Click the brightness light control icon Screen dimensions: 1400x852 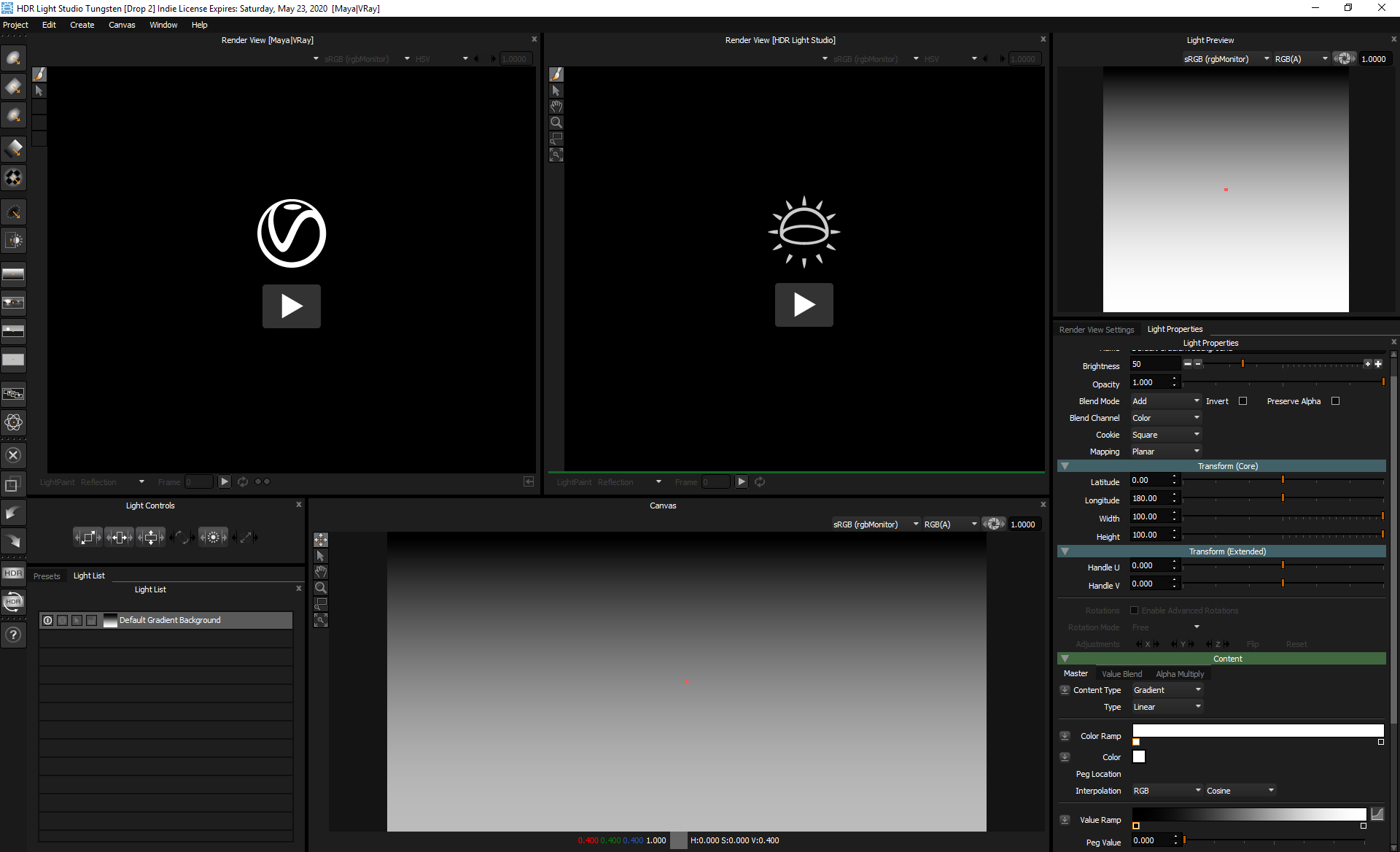[x=214, y=538]
